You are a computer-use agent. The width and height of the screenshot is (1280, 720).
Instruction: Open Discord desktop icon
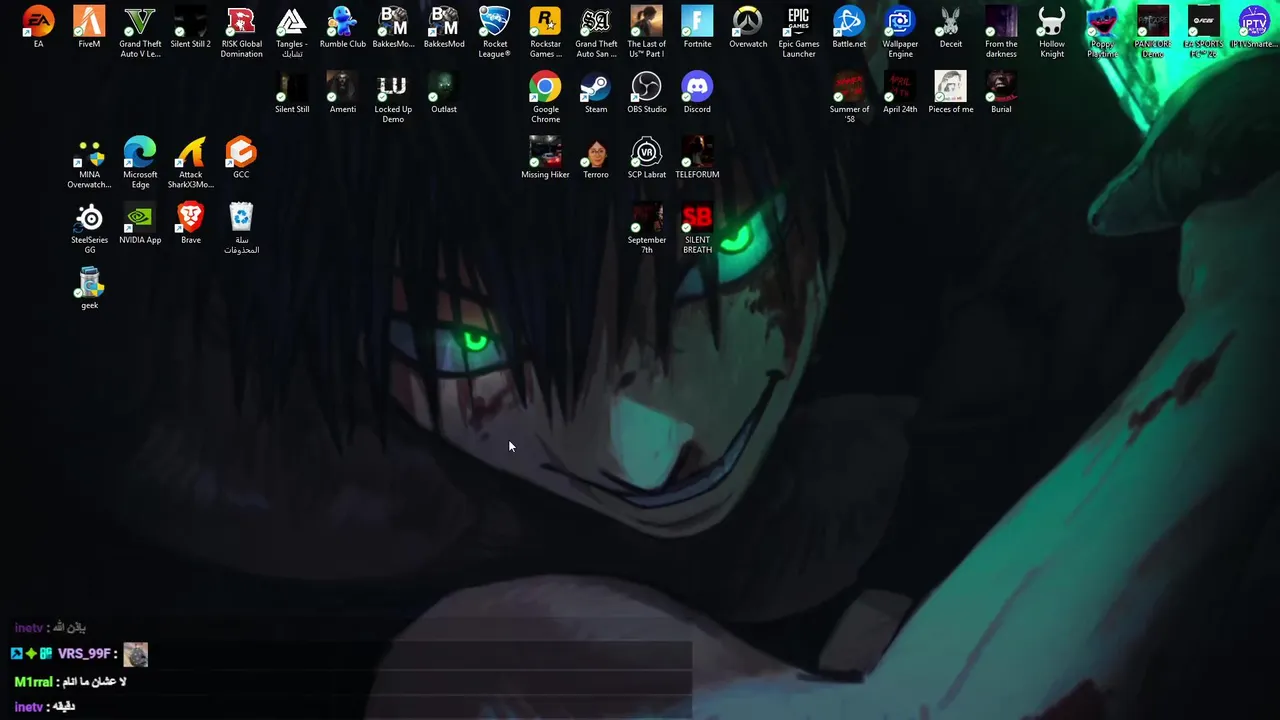[697, 87]
